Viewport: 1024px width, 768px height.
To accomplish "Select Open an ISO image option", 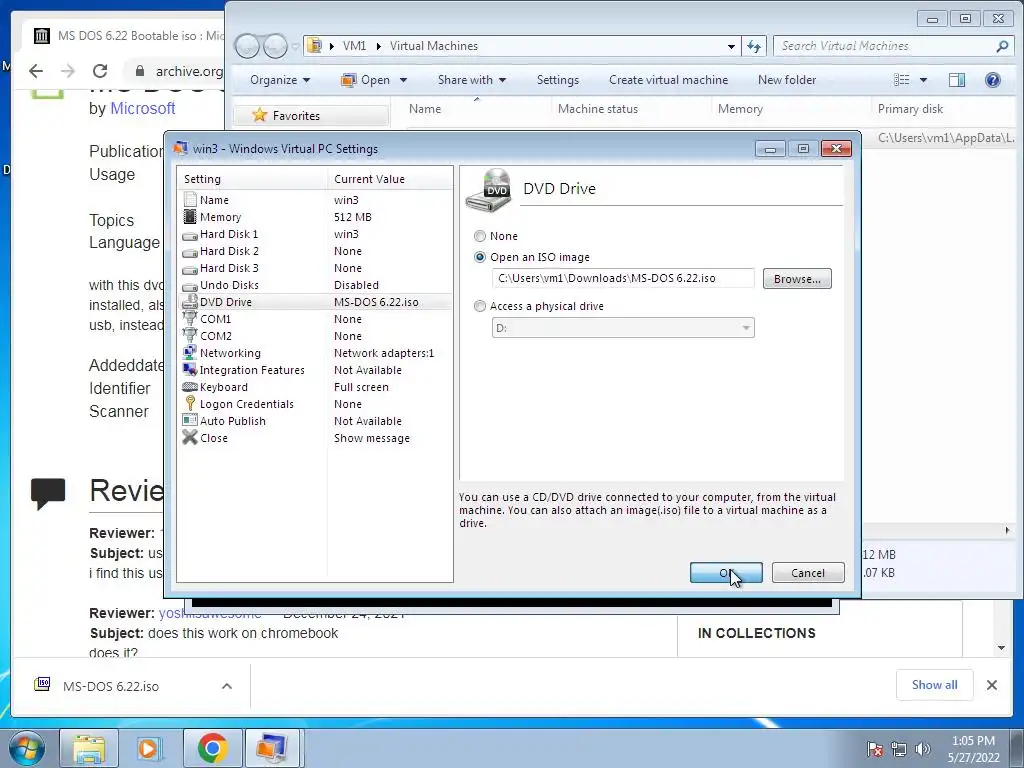I will (480, 257).
